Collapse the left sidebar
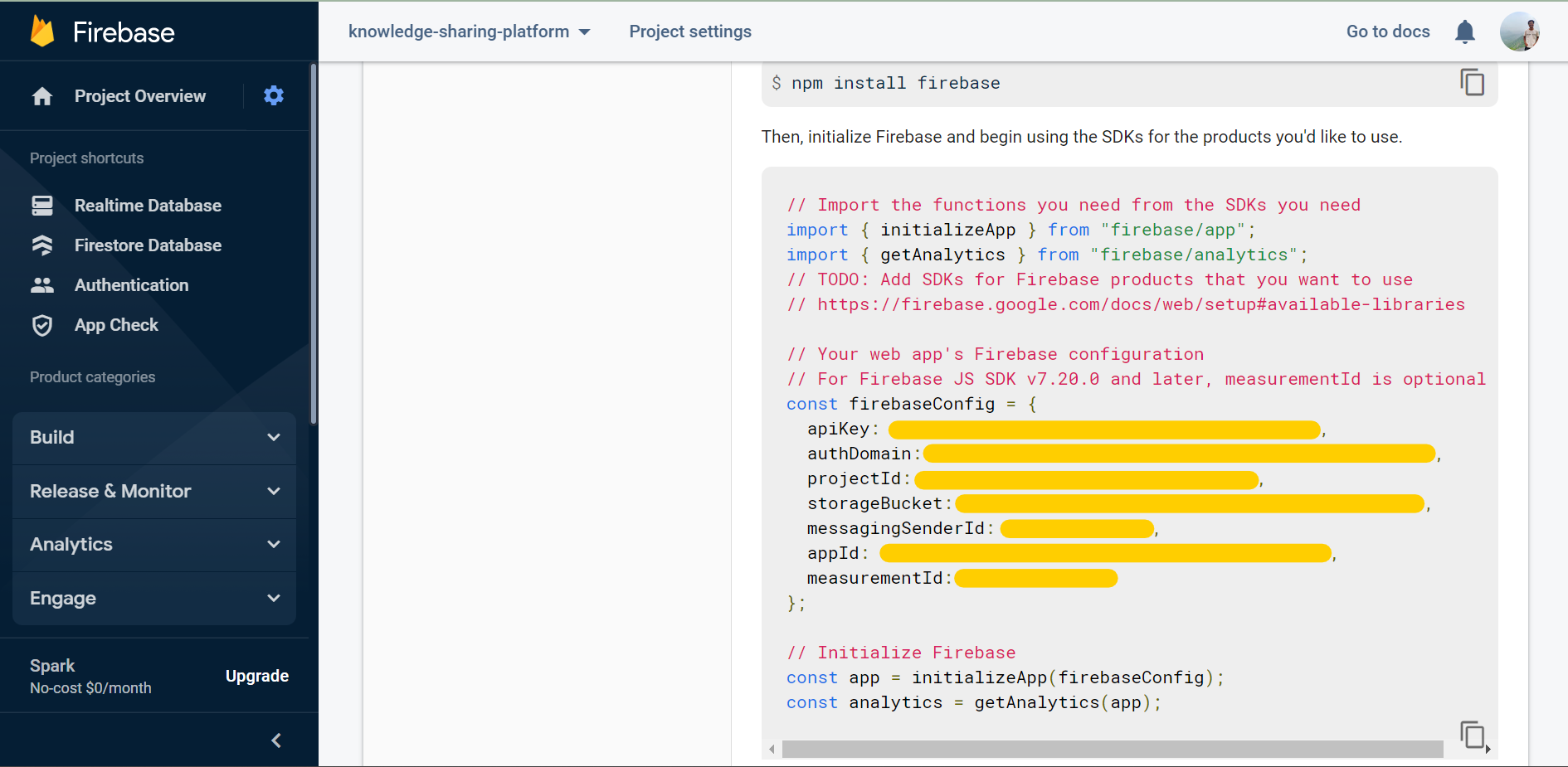Screen dimensions: 1568x767 [276, 740]
